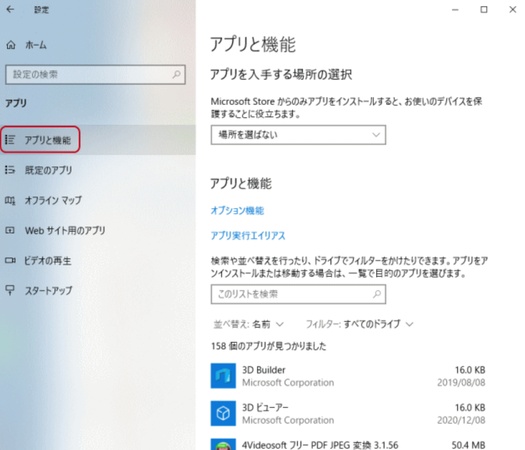Open フィルター: すべてのドライブ dropdown
525x450 pixels.
click(359, 324)
